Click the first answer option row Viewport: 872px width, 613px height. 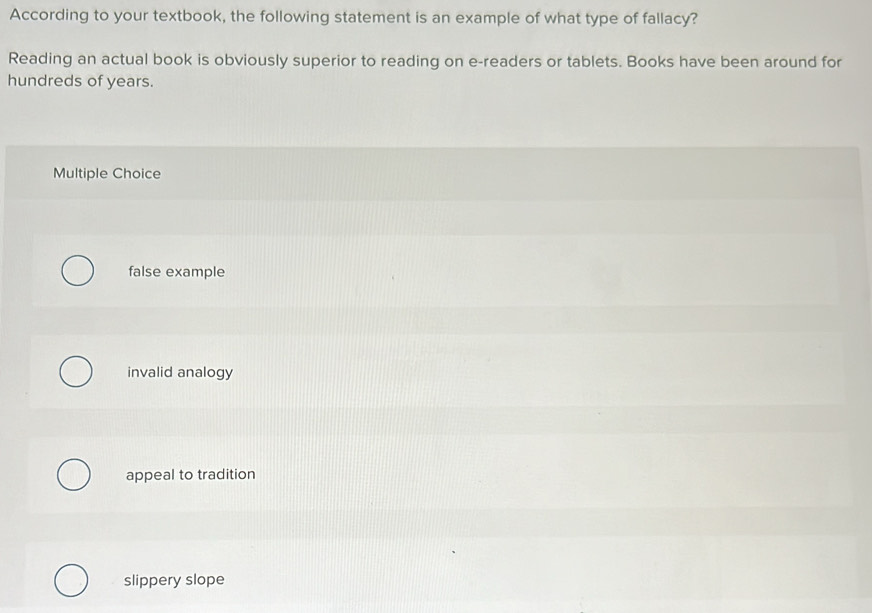(436, 271)
